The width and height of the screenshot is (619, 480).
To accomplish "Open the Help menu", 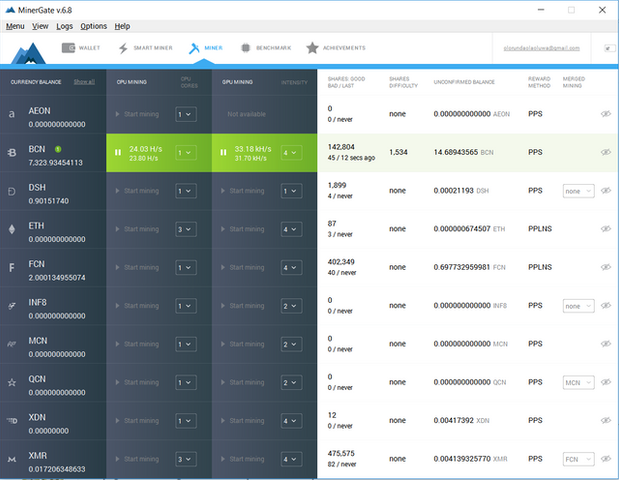I will tap(122, 26).
